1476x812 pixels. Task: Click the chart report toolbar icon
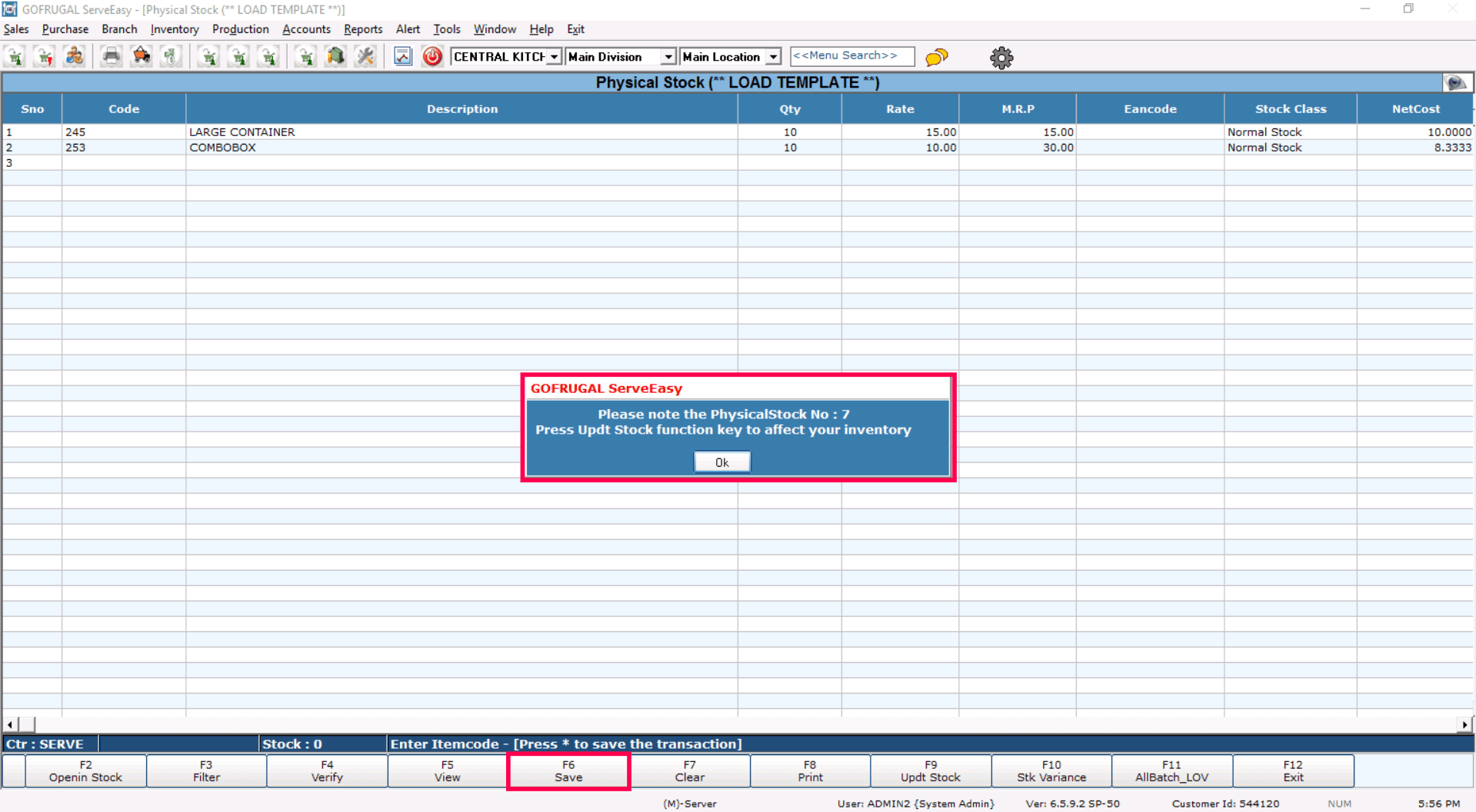[403, 57]
